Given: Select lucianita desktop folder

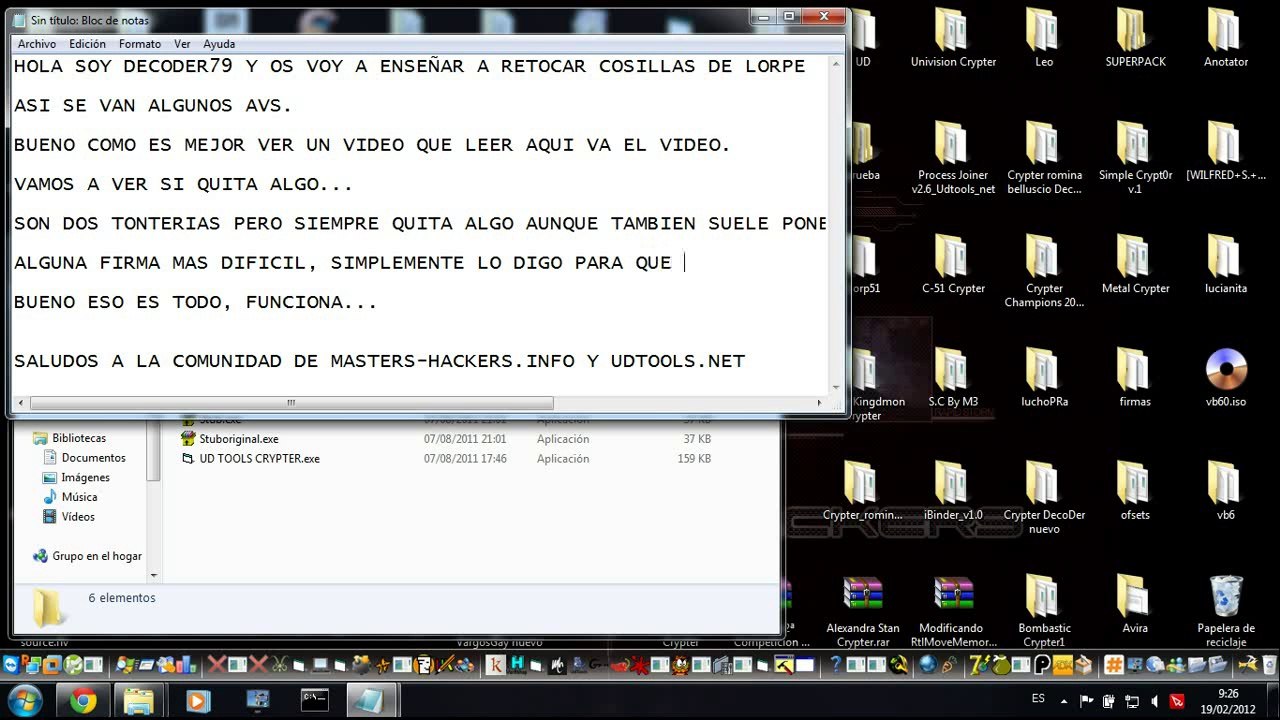Looking at the screenshot, I should pos(1225,265).
